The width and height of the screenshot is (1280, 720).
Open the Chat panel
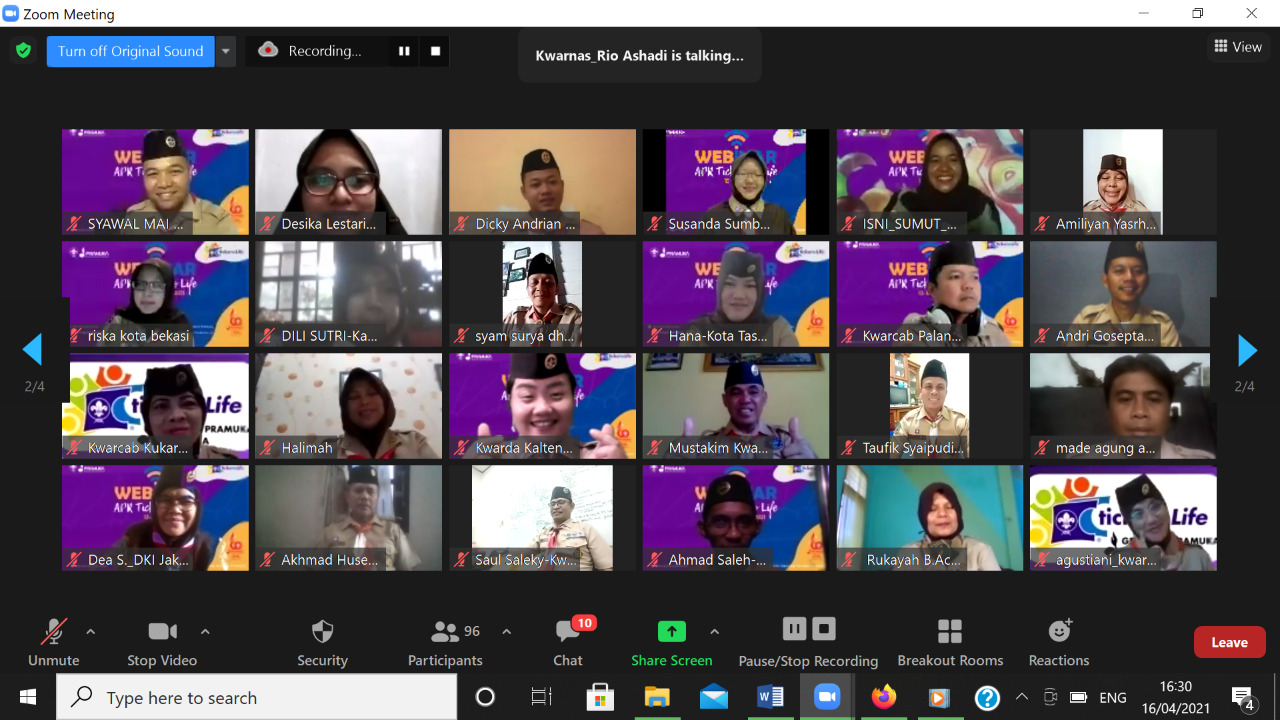click(x=568, y=642)
